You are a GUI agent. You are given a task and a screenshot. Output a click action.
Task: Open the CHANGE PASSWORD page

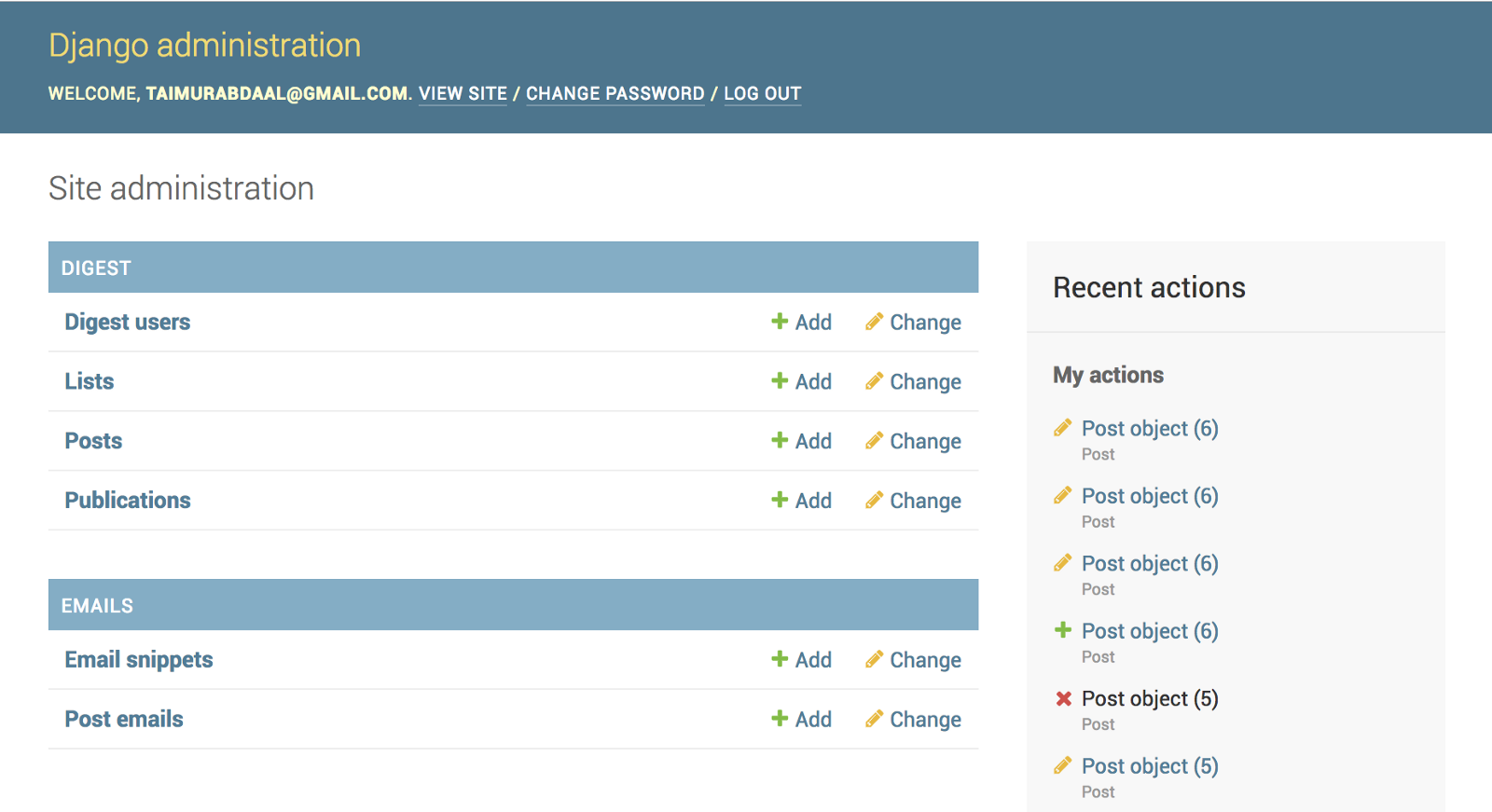pos(615,93)
